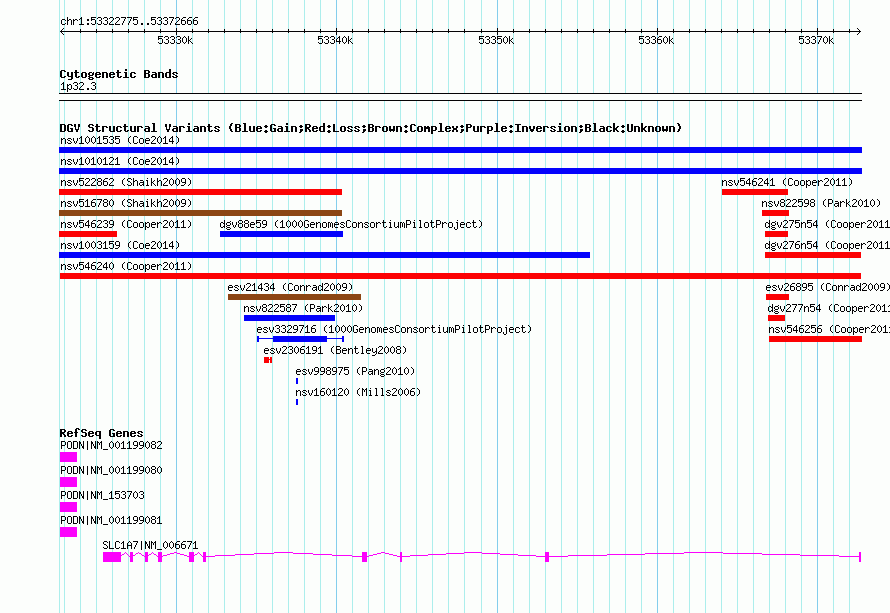Click the 1p32.3 band label
Image resolution: width=890 pixels, height=613 pixels.
click(x=78, y=86)
